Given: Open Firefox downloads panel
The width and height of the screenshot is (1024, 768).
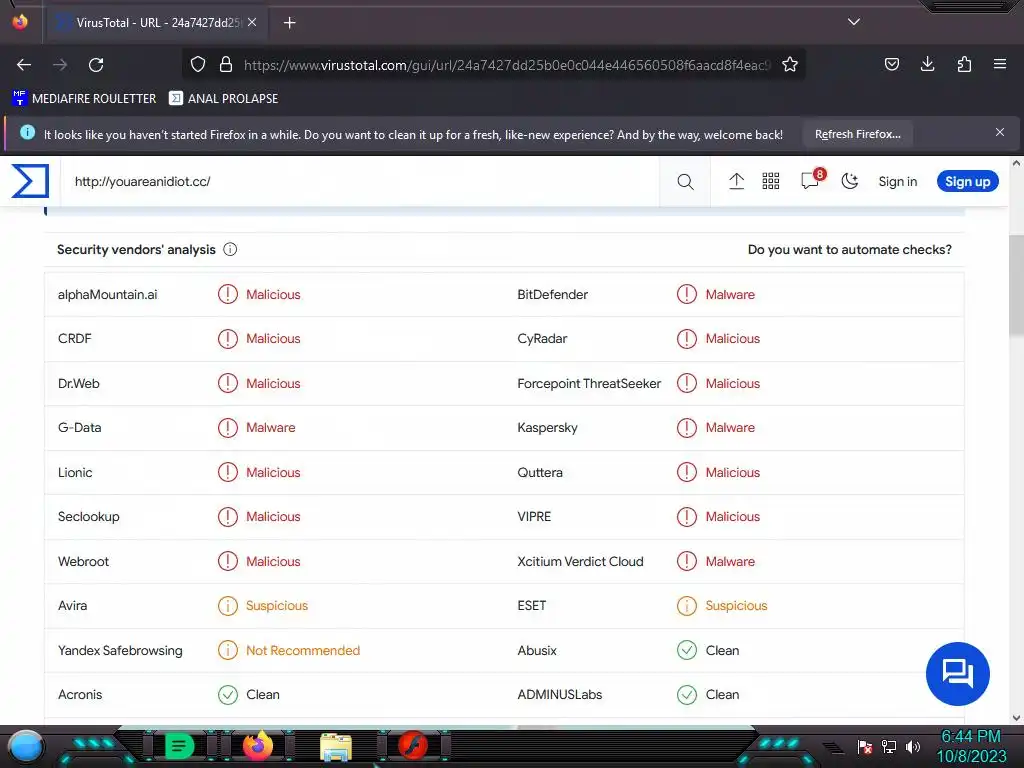Looking at the screenshot, I should [x=927, y=64].
